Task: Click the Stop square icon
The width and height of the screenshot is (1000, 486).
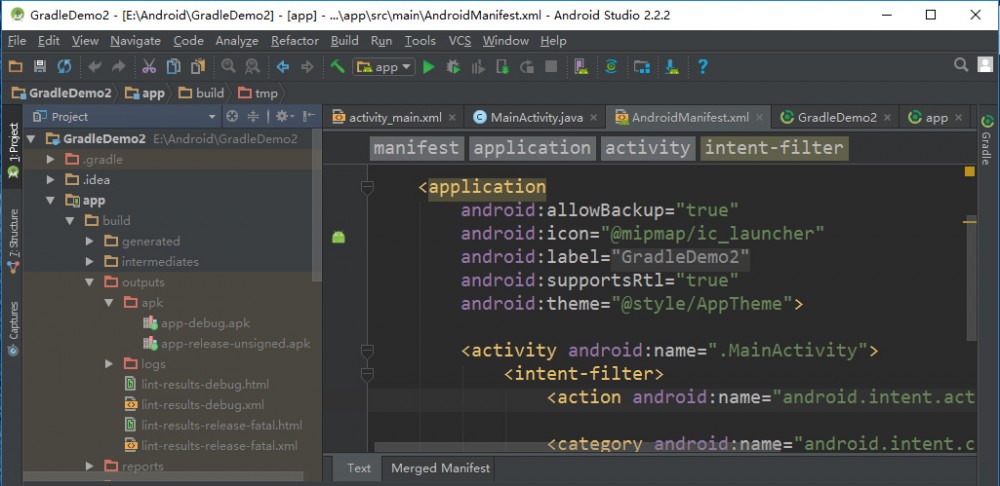Action: point(551,66)
